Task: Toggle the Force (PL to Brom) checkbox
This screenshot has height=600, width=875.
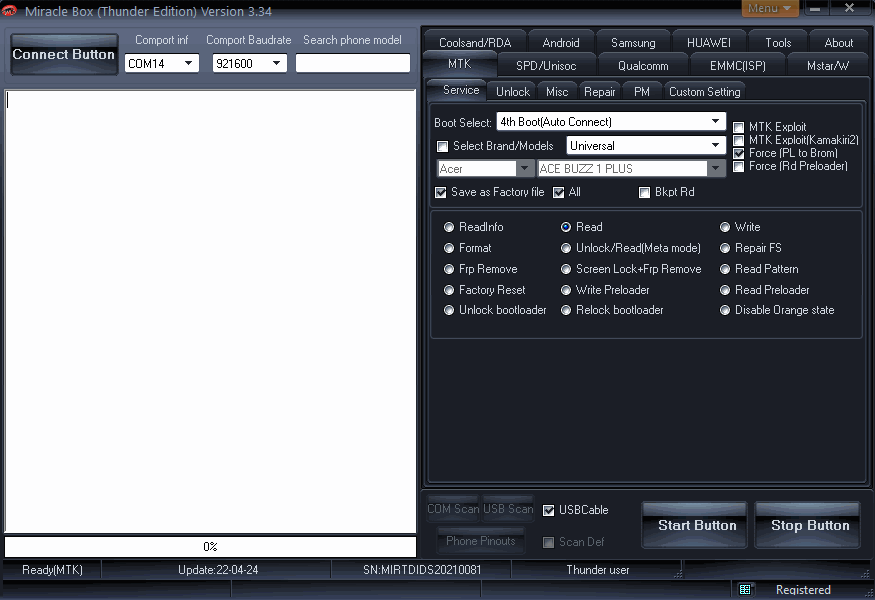Action: pyautogui.click(x=738, y=153)
